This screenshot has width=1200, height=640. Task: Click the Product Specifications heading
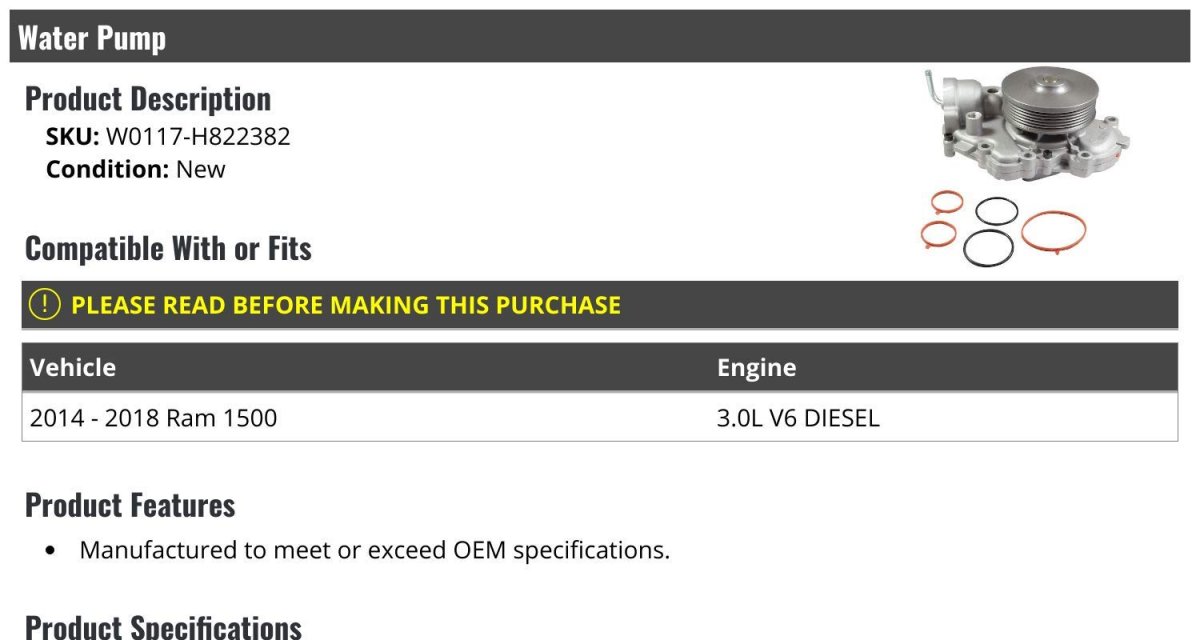(x=163, y=626)
